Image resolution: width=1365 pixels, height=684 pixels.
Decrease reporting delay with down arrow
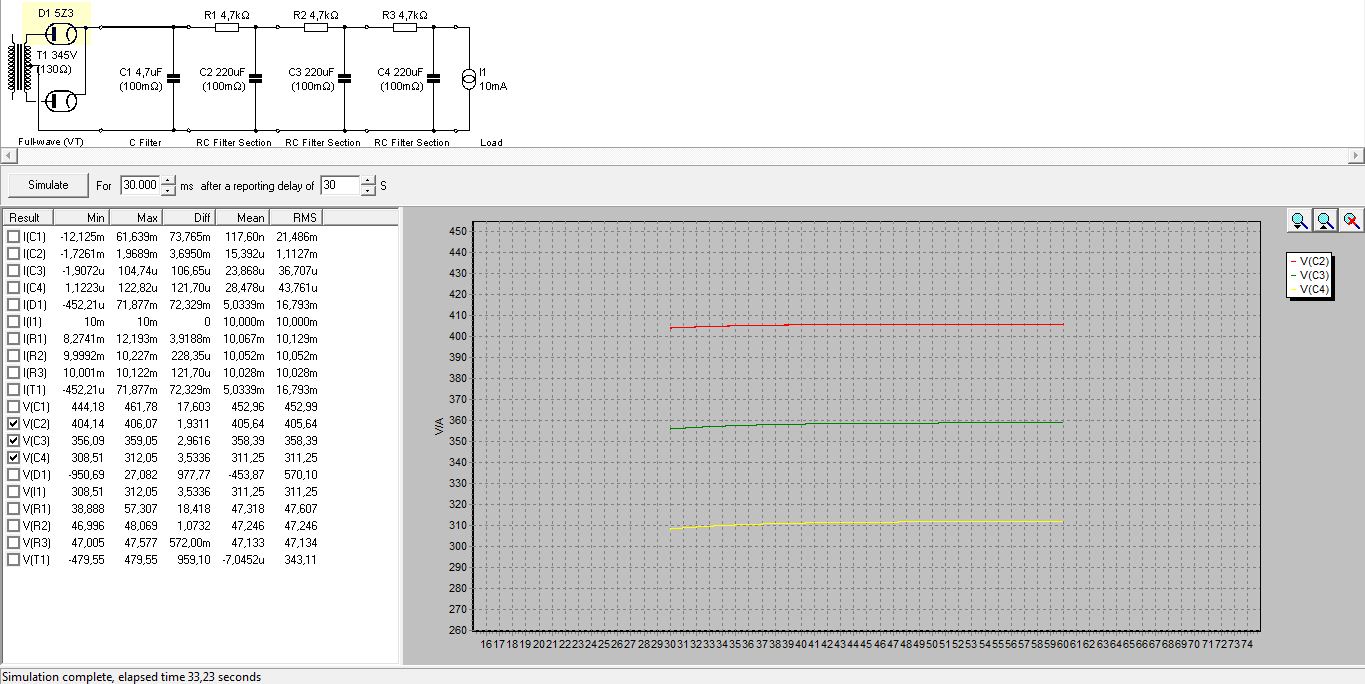pyautogui.click(x=368, y=190)
